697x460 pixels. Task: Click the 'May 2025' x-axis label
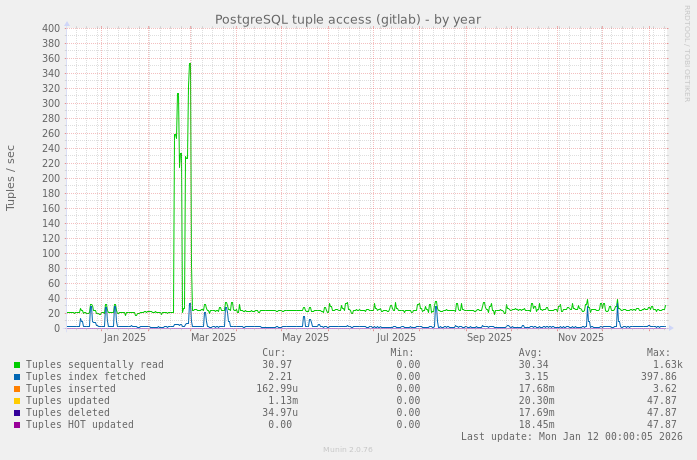[305, 338]
